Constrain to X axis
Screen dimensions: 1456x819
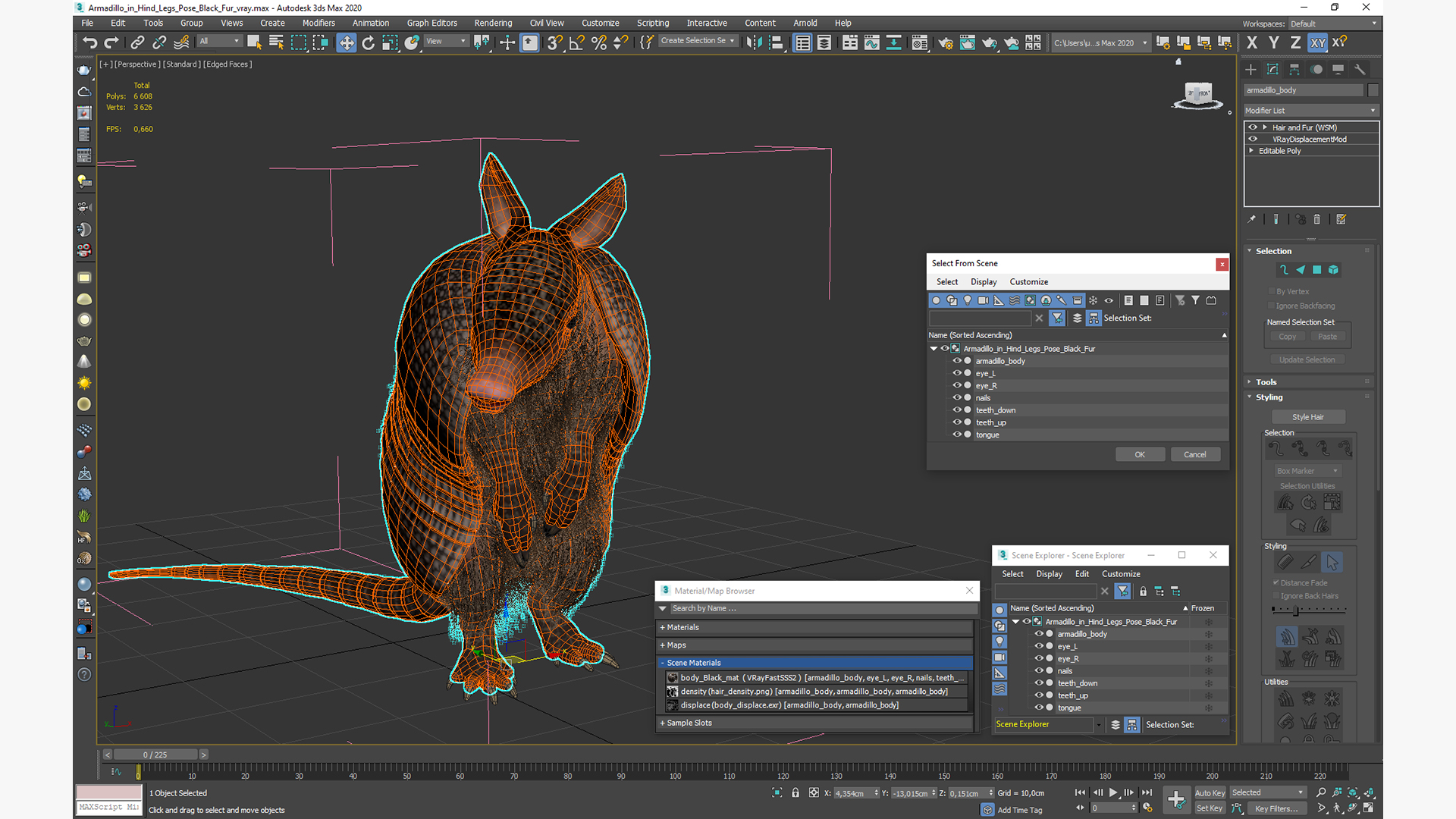coord(1252,42)
